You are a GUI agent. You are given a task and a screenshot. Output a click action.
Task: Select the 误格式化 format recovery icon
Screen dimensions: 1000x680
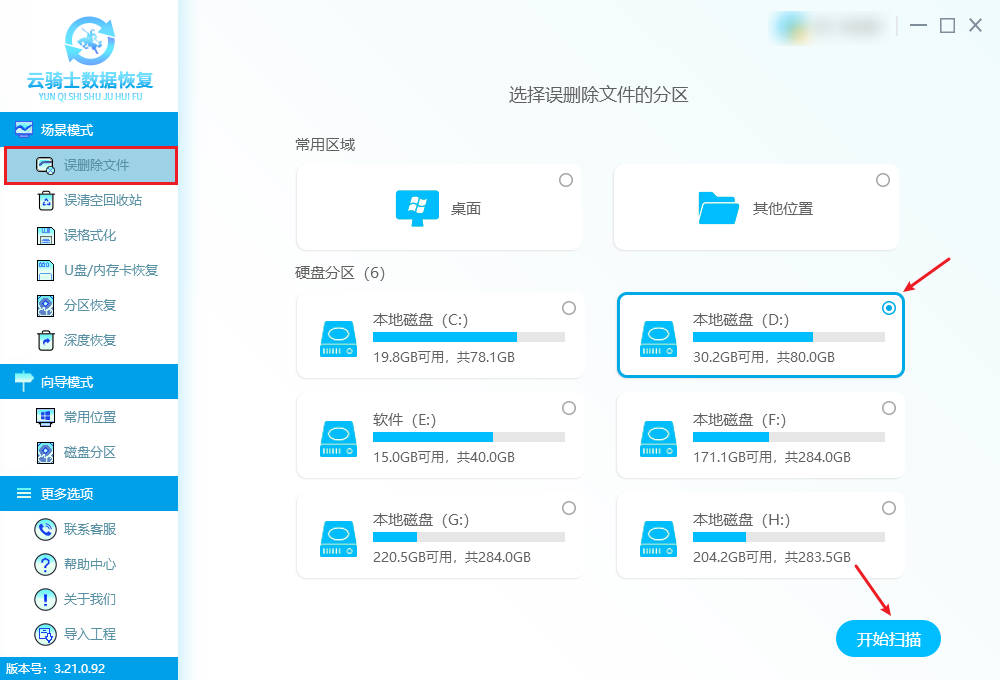tap(45, 235)
